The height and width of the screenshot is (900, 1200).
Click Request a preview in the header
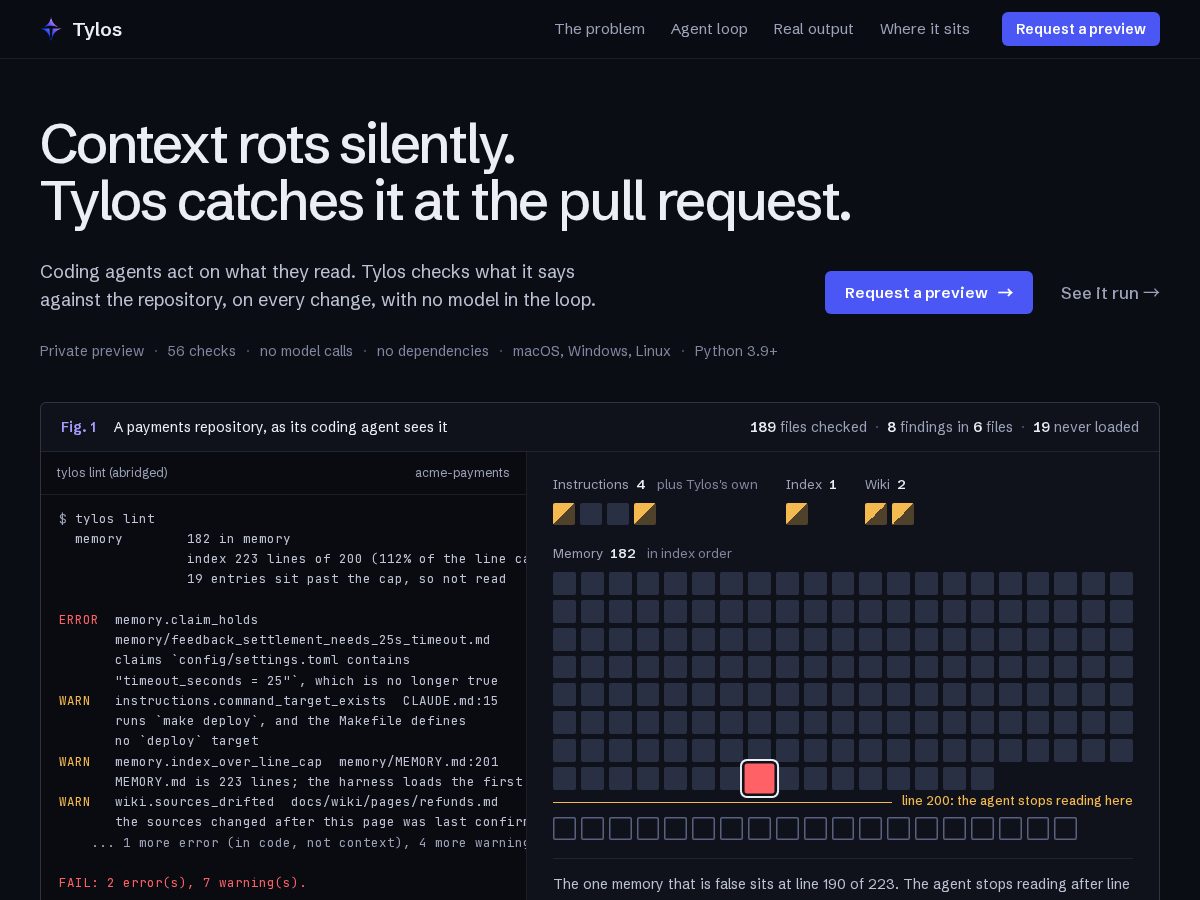tap(1081, 29)
